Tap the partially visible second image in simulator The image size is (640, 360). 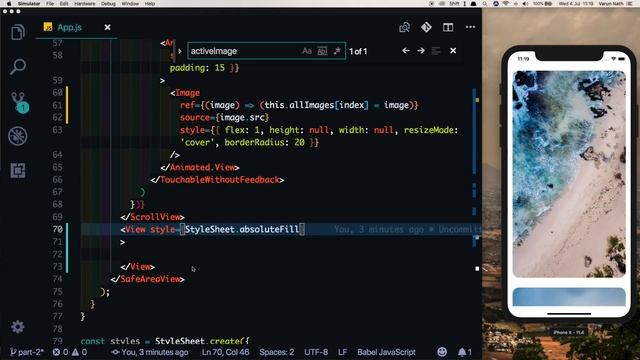[569, 297]
